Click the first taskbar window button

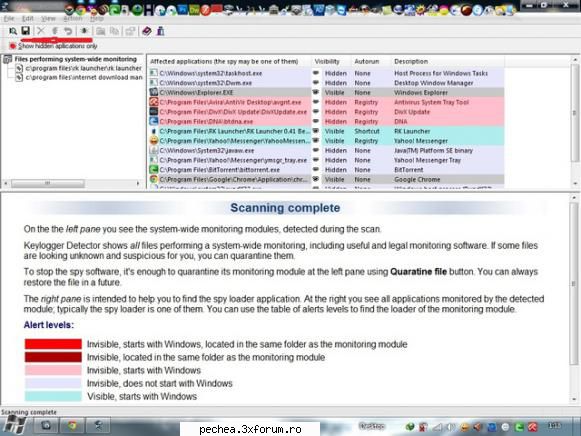coord(46,425)
